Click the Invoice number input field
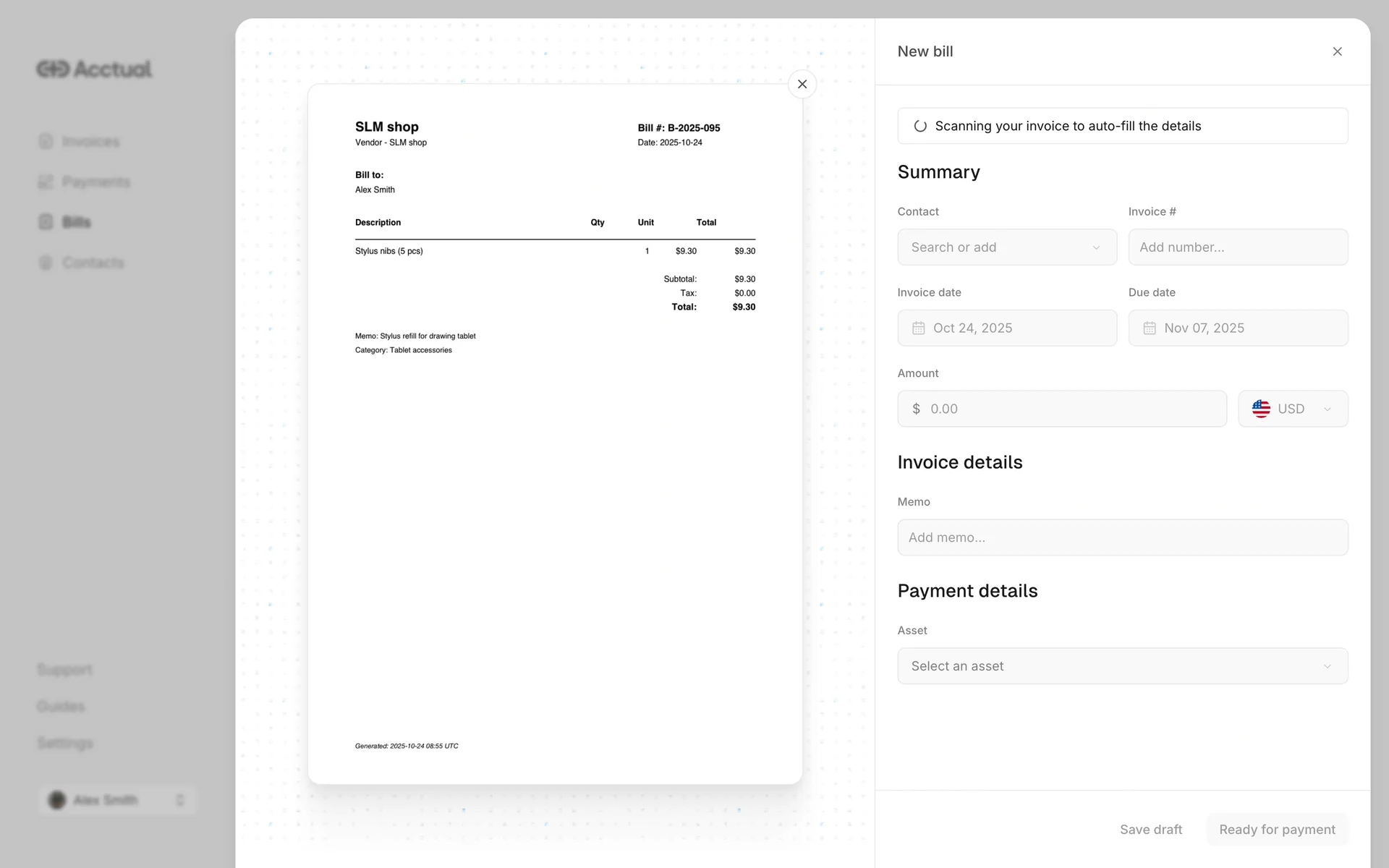The width and height of the screenshot is (1389, 868). (x=1237, y=247)
